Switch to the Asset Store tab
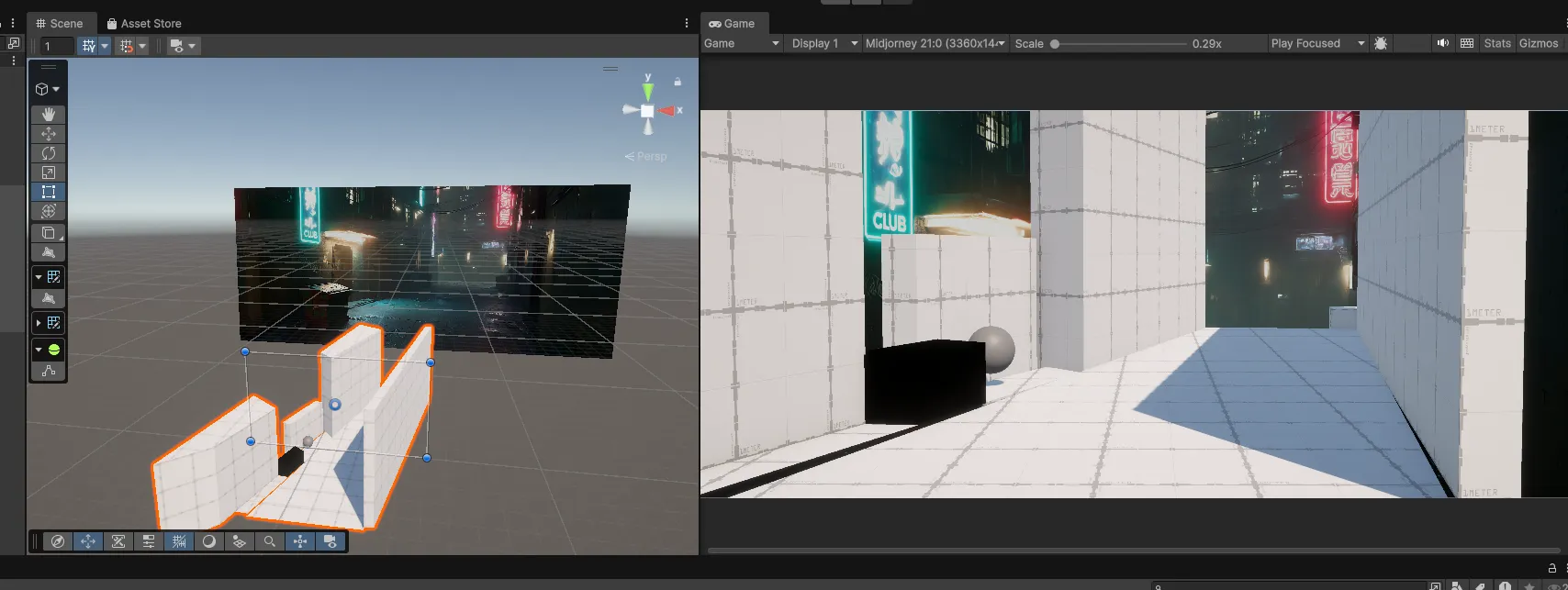This screenshot has width=1568, height=590. pyautogui.click(x=143, y=23)
